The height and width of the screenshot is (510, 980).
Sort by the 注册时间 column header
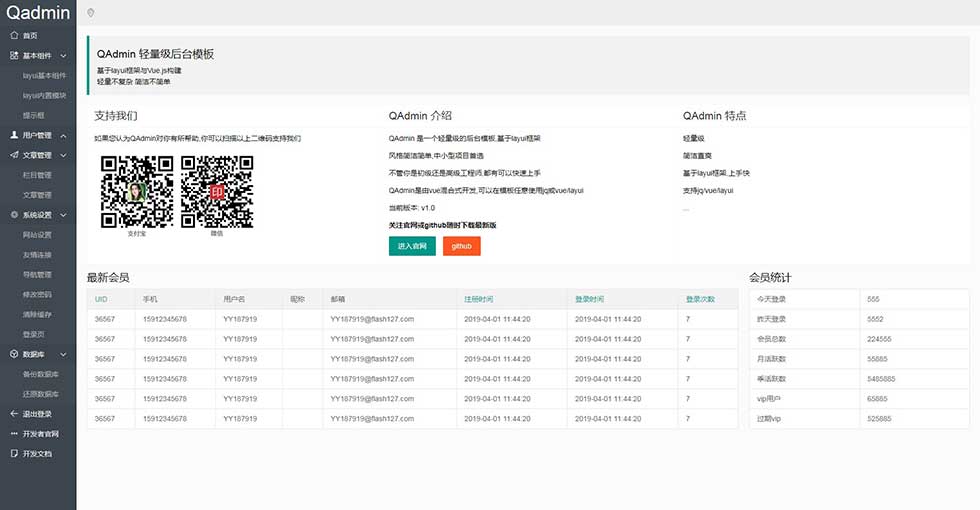pos(478,299)
